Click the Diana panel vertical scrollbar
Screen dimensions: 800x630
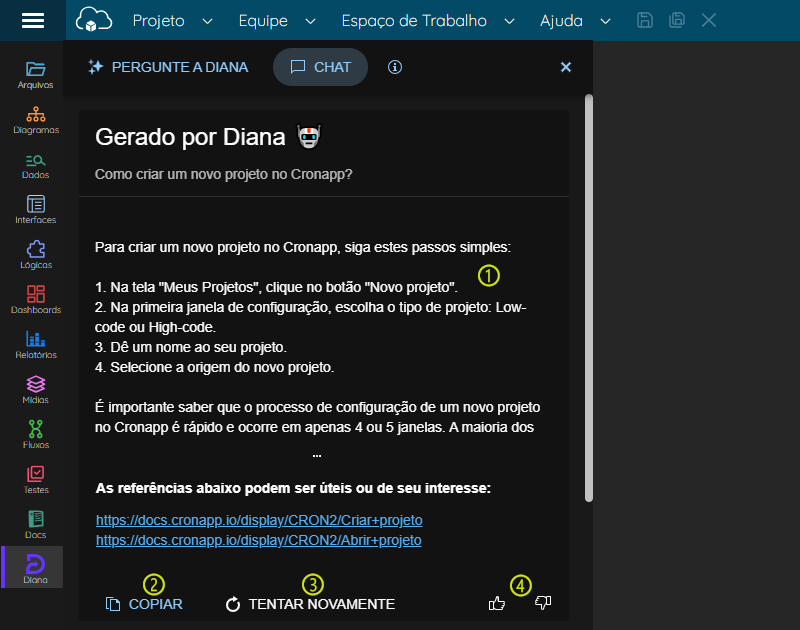click(x=589, y=298)
